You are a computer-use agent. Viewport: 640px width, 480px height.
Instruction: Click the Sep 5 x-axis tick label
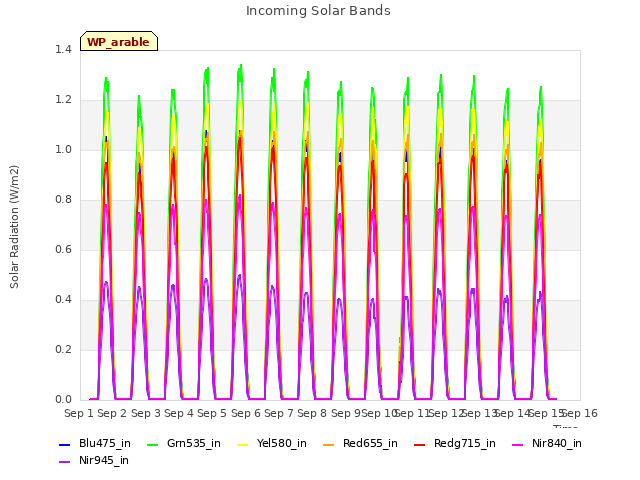coord(212,413)
